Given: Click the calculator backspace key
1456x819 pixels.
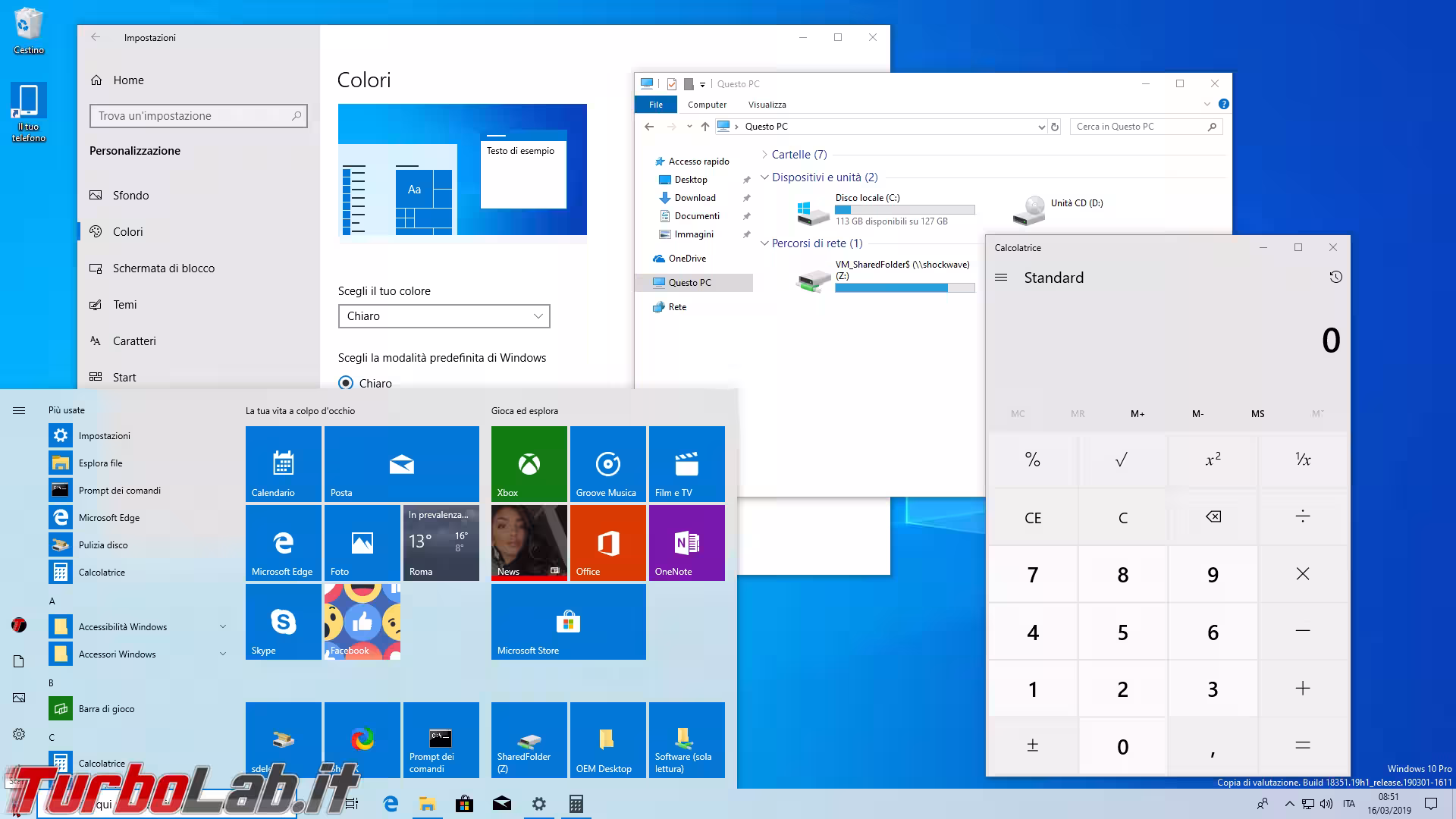Looking at the screenshot, I should 1213,517.
